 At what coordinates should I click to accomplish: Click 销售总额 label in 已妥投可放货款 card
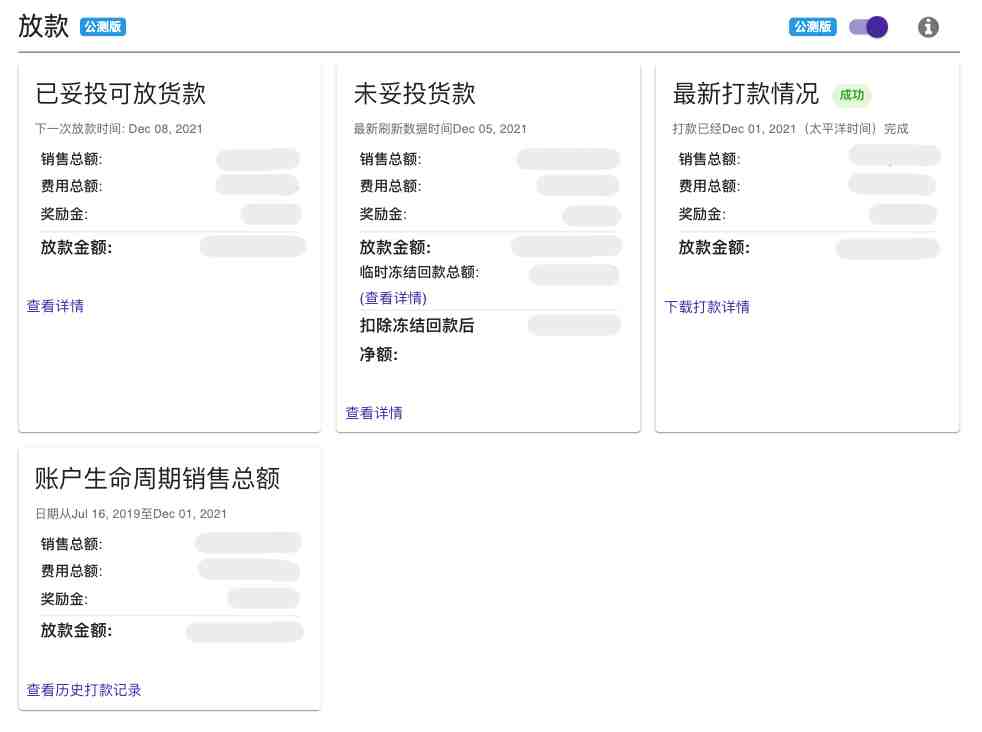click(71, 159)
